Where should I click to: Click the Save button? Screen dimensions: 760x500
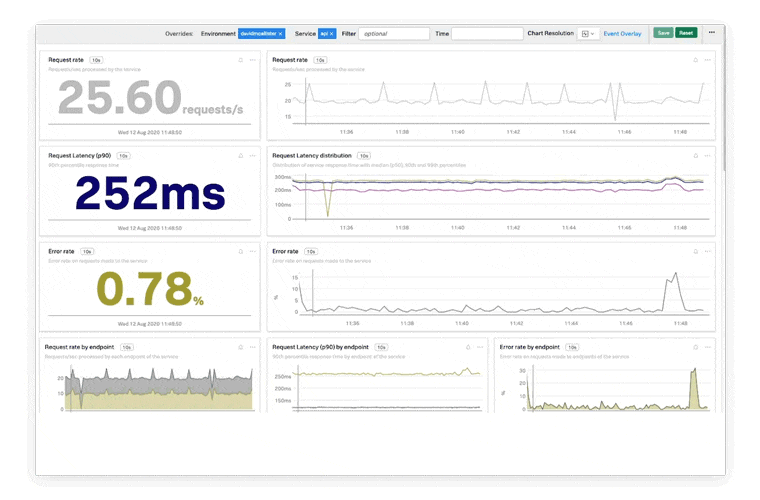tap(663, 33)
